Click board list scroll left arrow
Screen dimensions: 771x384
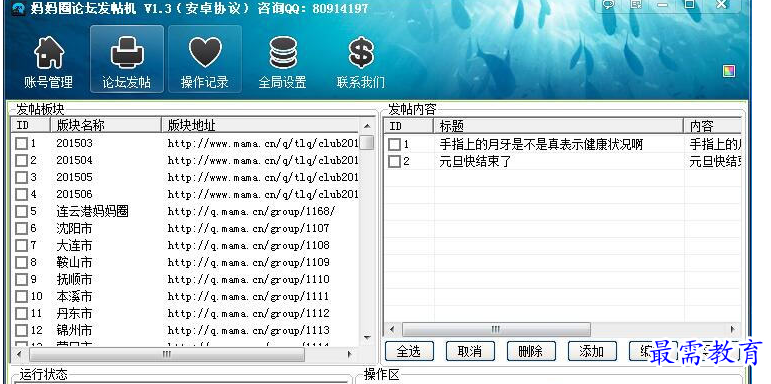pos(19,354)
